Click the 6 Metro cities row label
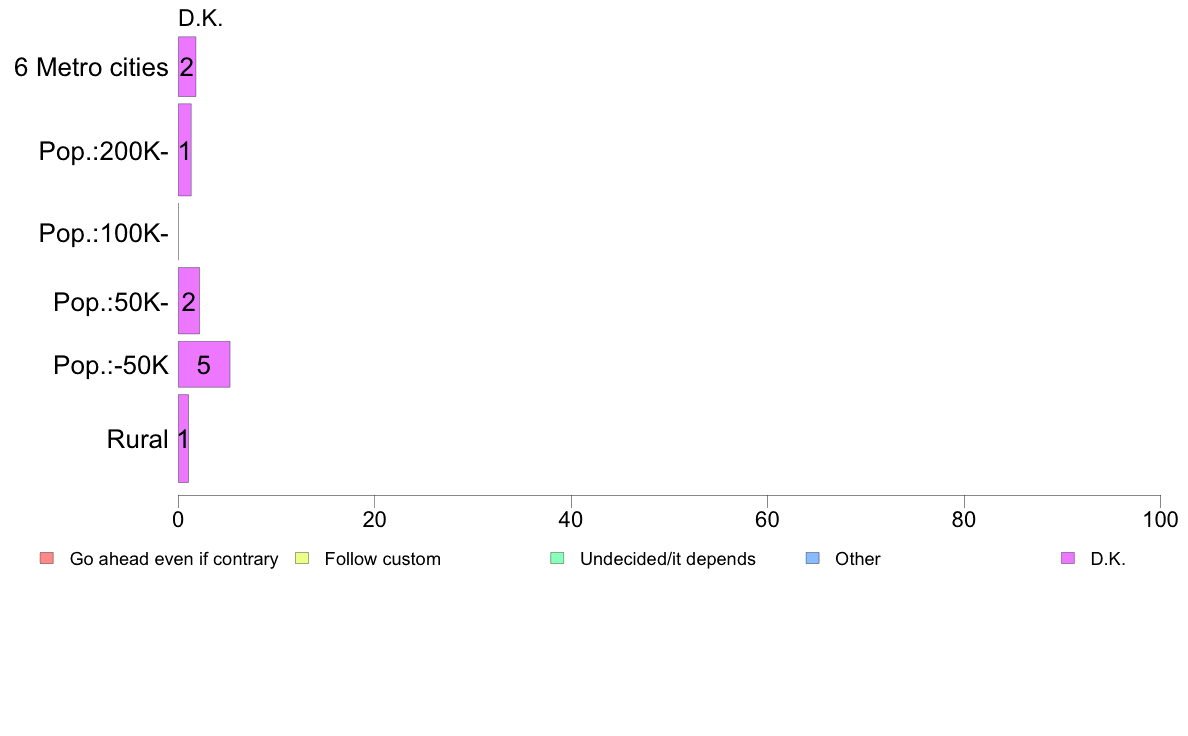 (x=91, y=67)
